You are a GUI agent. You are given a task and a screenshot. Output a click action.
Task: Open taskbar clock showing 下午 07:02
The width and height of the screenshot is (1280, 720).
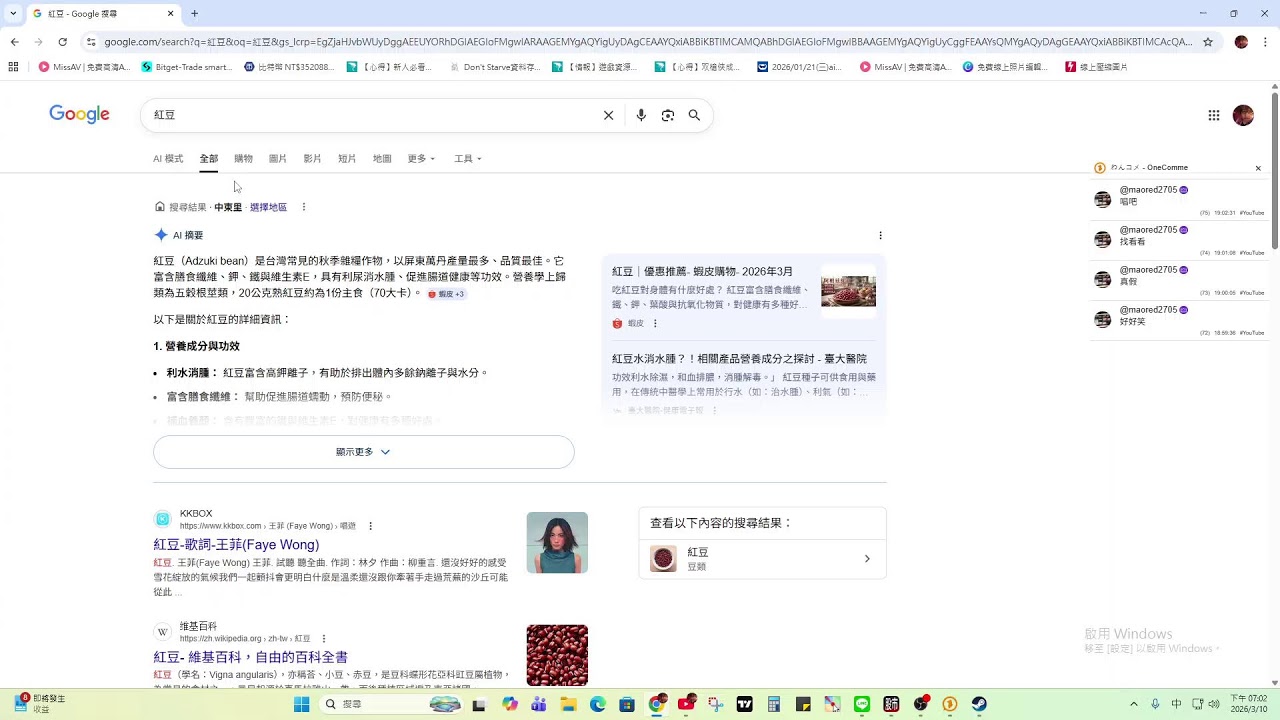click(x=1248, y=704)
